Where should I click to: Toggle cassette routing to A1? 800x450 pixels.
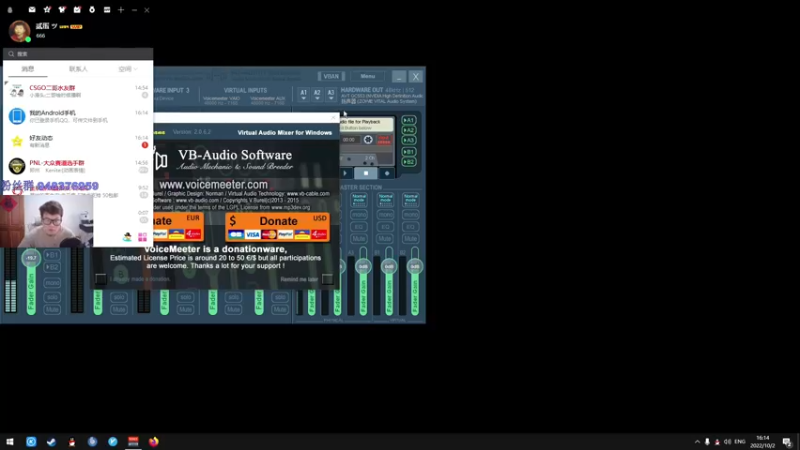click(x=409, y=120)
